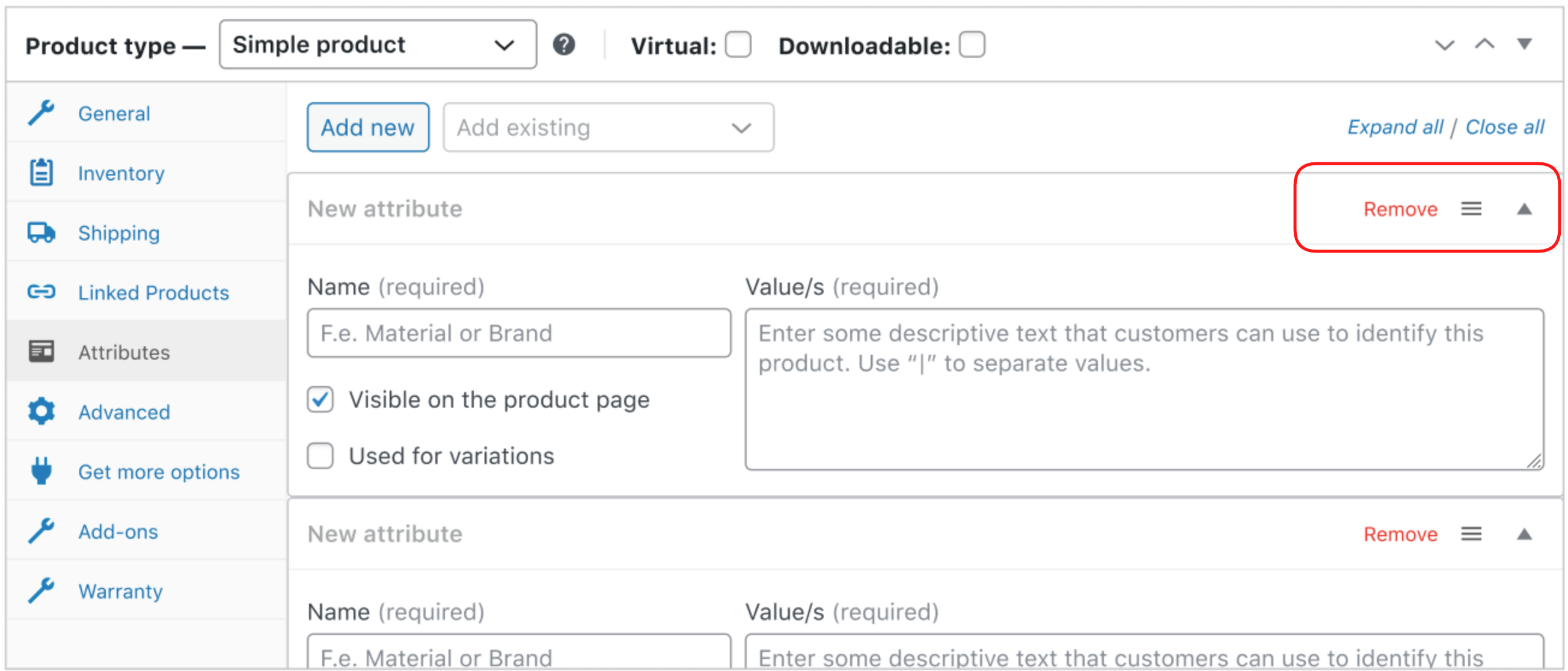The image size is (1568, 671).
Task: Click the help question mark icon
Action: pos(564,45)
